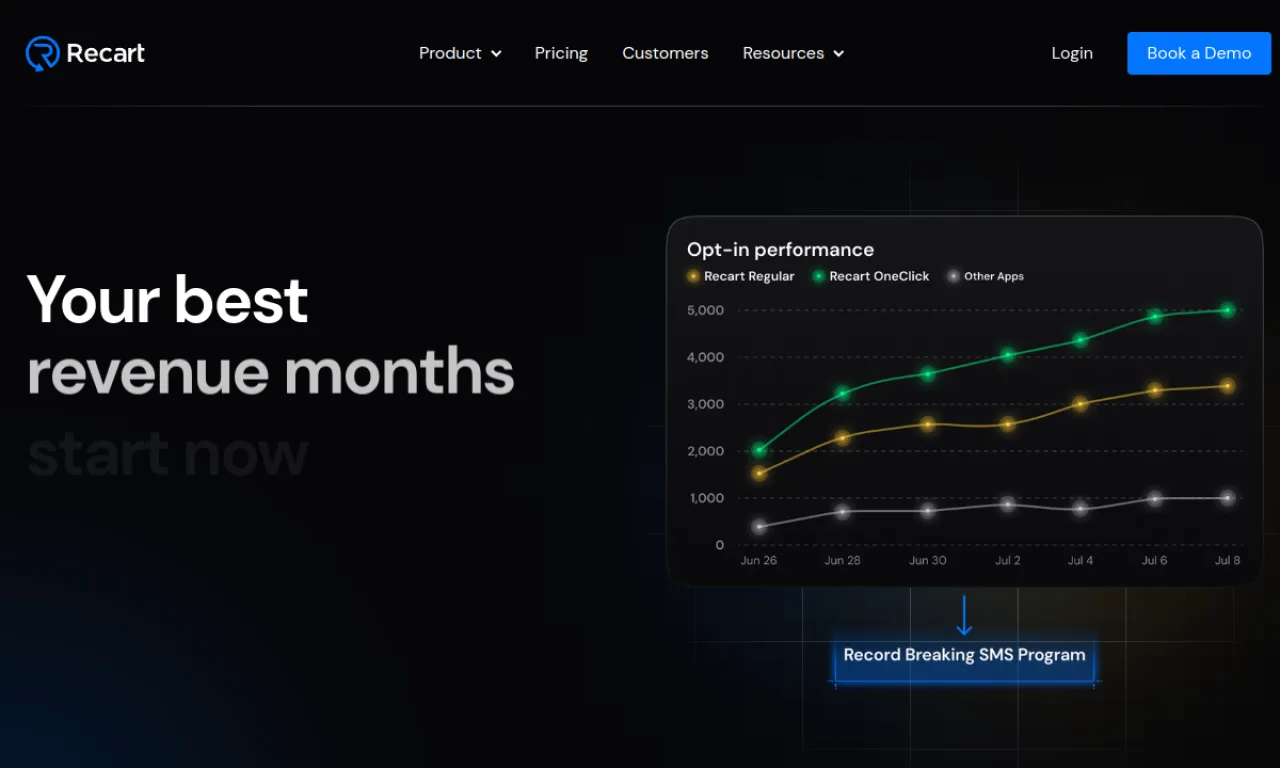The image size is (1280, 768).
Task: Click the Opt-in performance chart title
Action: click(780, 249)
